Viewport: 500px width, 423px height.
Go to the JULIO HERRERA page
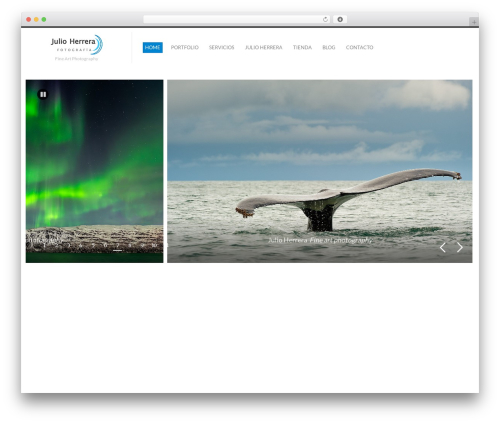coord(264,47)
